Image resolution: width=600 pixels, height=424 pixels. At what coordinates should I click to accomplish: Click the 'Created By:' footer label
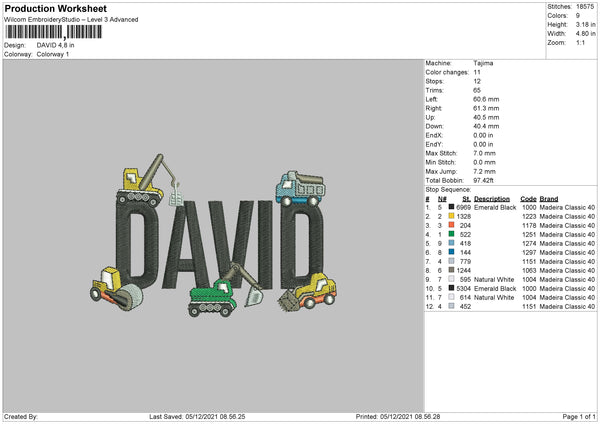click(x=21, y=416)
